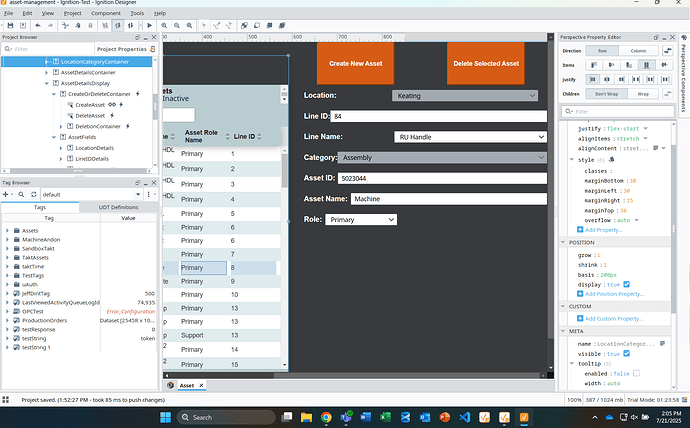Click the Create New Asset button
The image size is (690, 428).
tap(356, 63)
